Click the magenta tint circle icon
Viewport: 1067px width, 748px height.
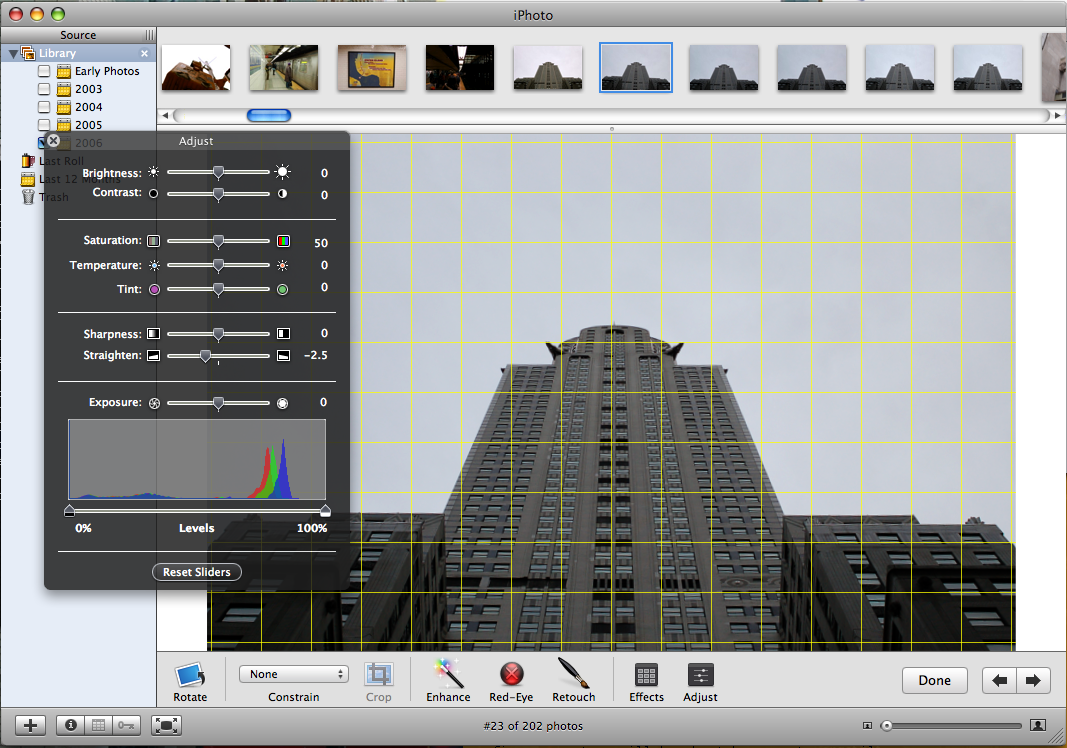[154, 289]
